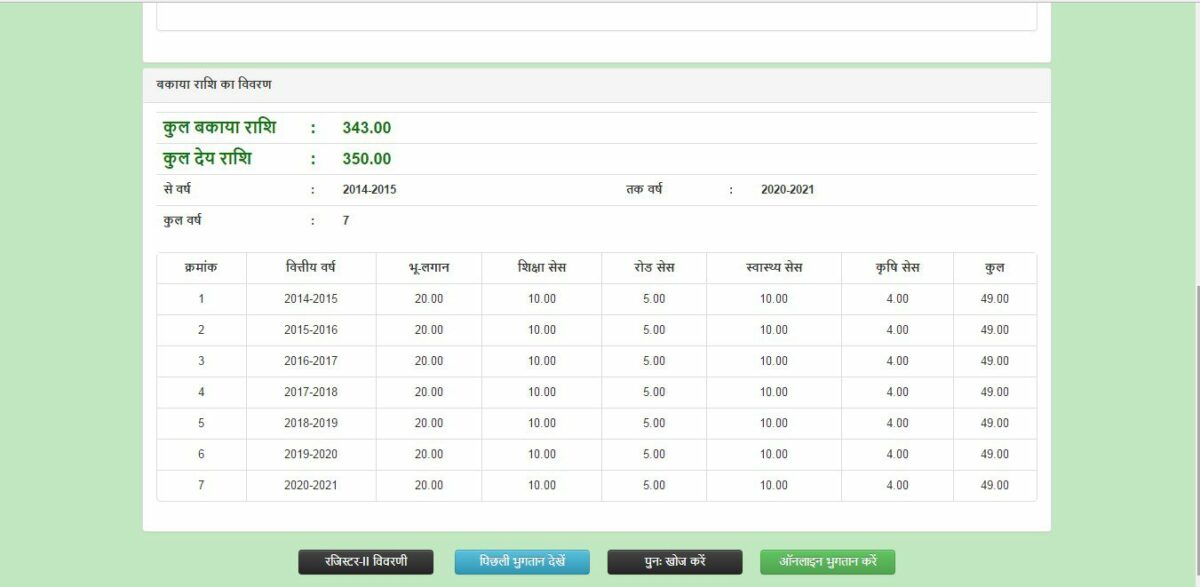Image resolution: width=1200 pixels, height=587 pixels.
Task: Click the कृषि सेस column header
Action: [x=888, y=267]
